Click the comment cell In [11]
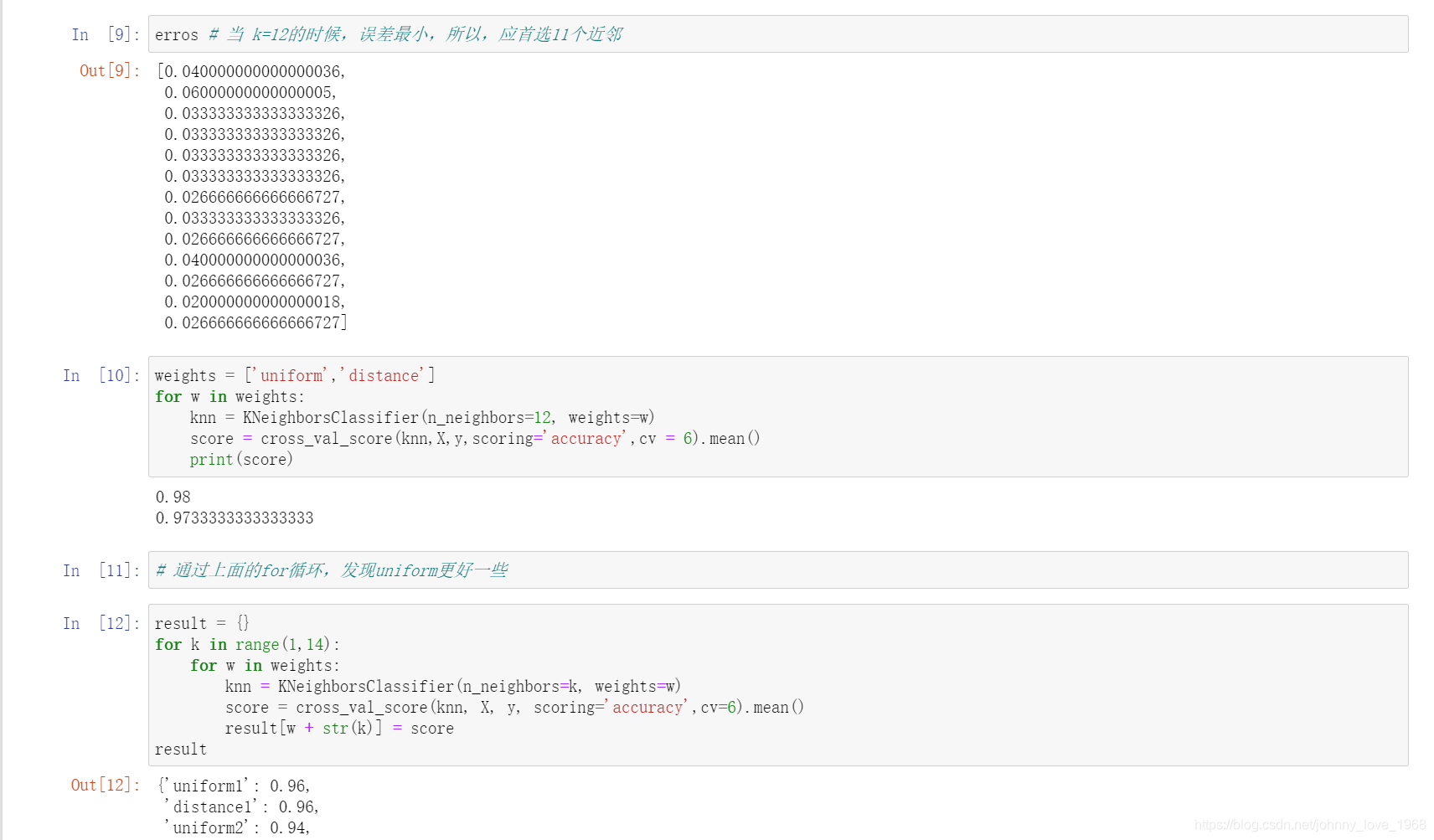 [778, 570]
